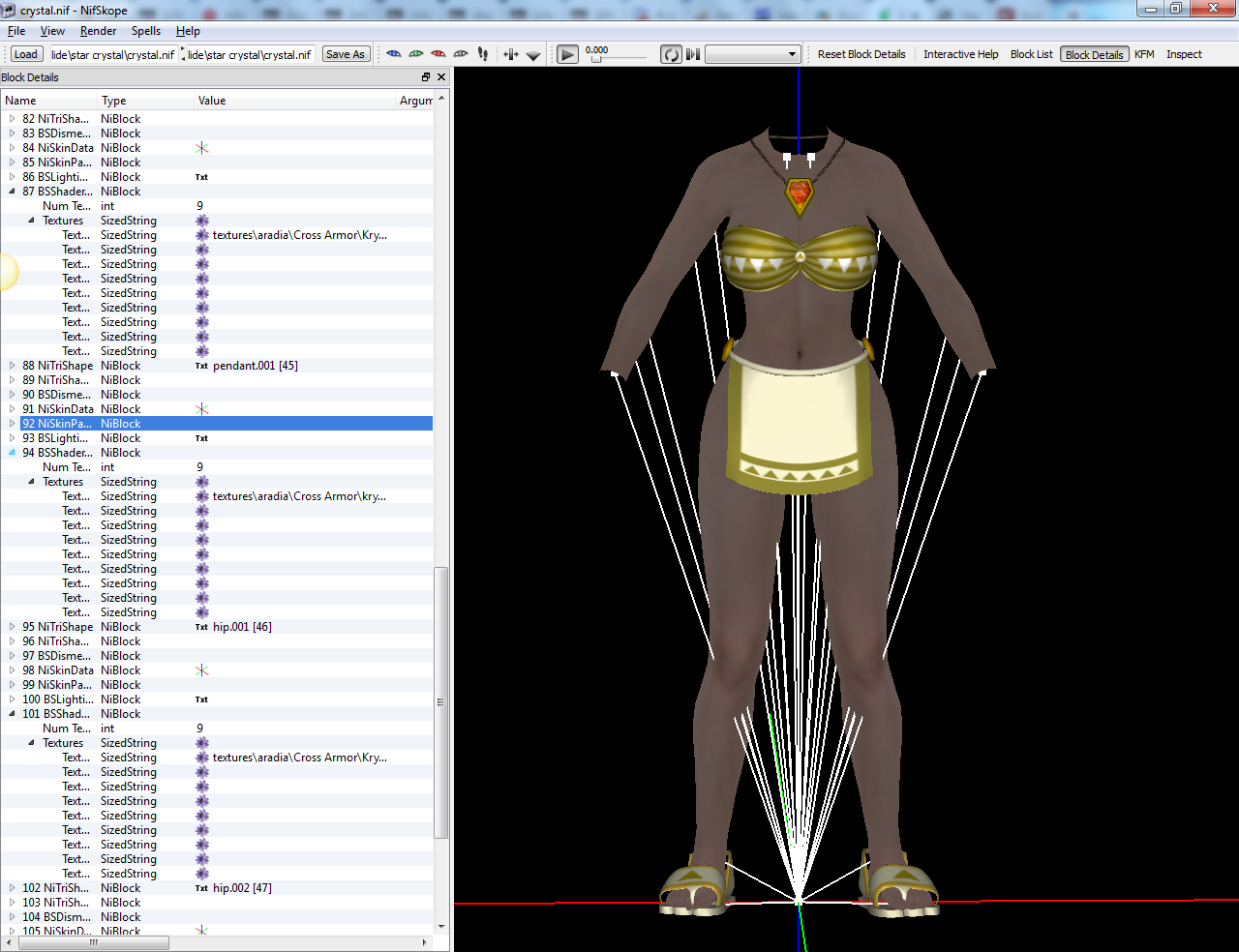Click the axis icon on 91 NiSkinData row
Image resolution: width=1239 pixels, height=952 pixels.
201,409
